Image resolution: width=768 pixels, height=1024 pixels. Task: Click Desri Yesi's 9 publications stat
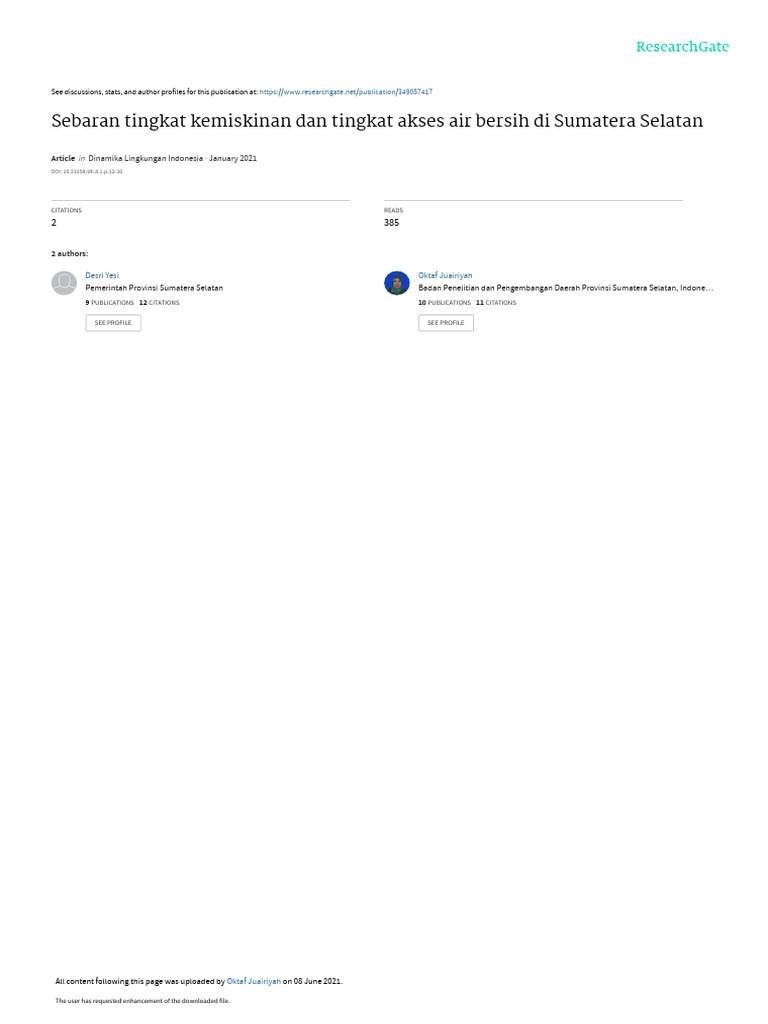pyautogui.click(x=109, y=303)
